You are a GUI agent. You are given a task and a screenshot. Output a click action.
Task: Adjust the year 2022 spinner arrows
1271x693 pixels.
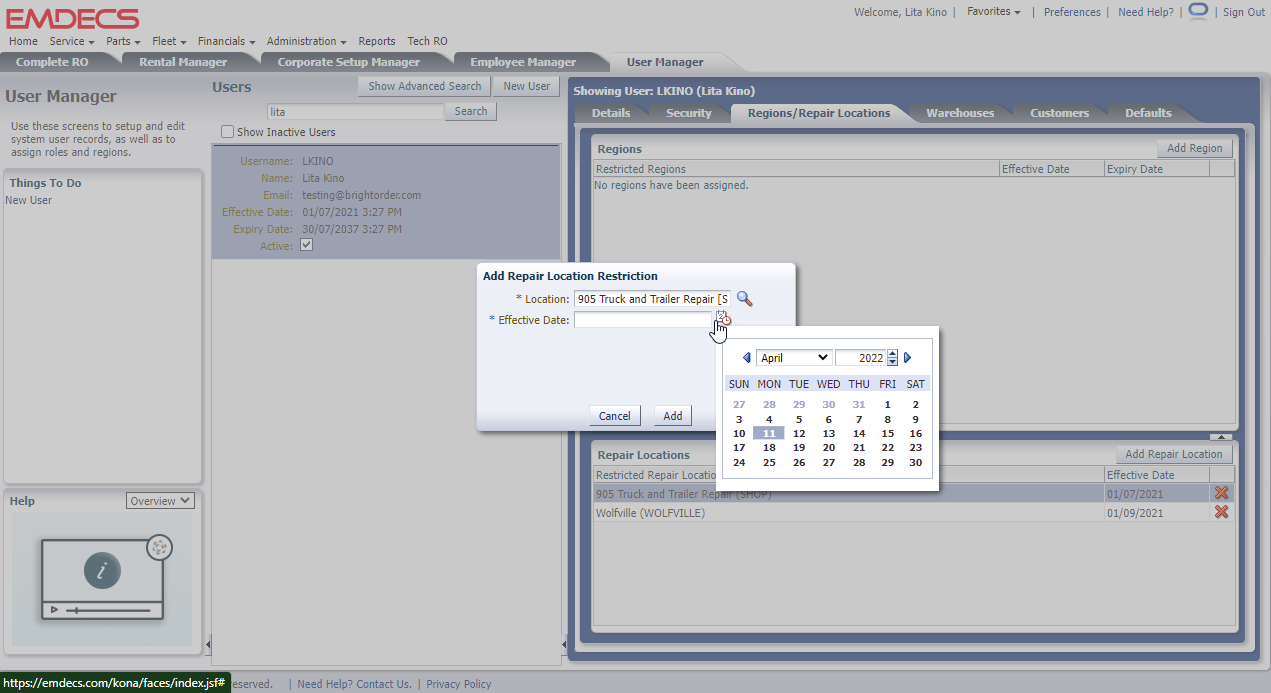pos(892,358)
